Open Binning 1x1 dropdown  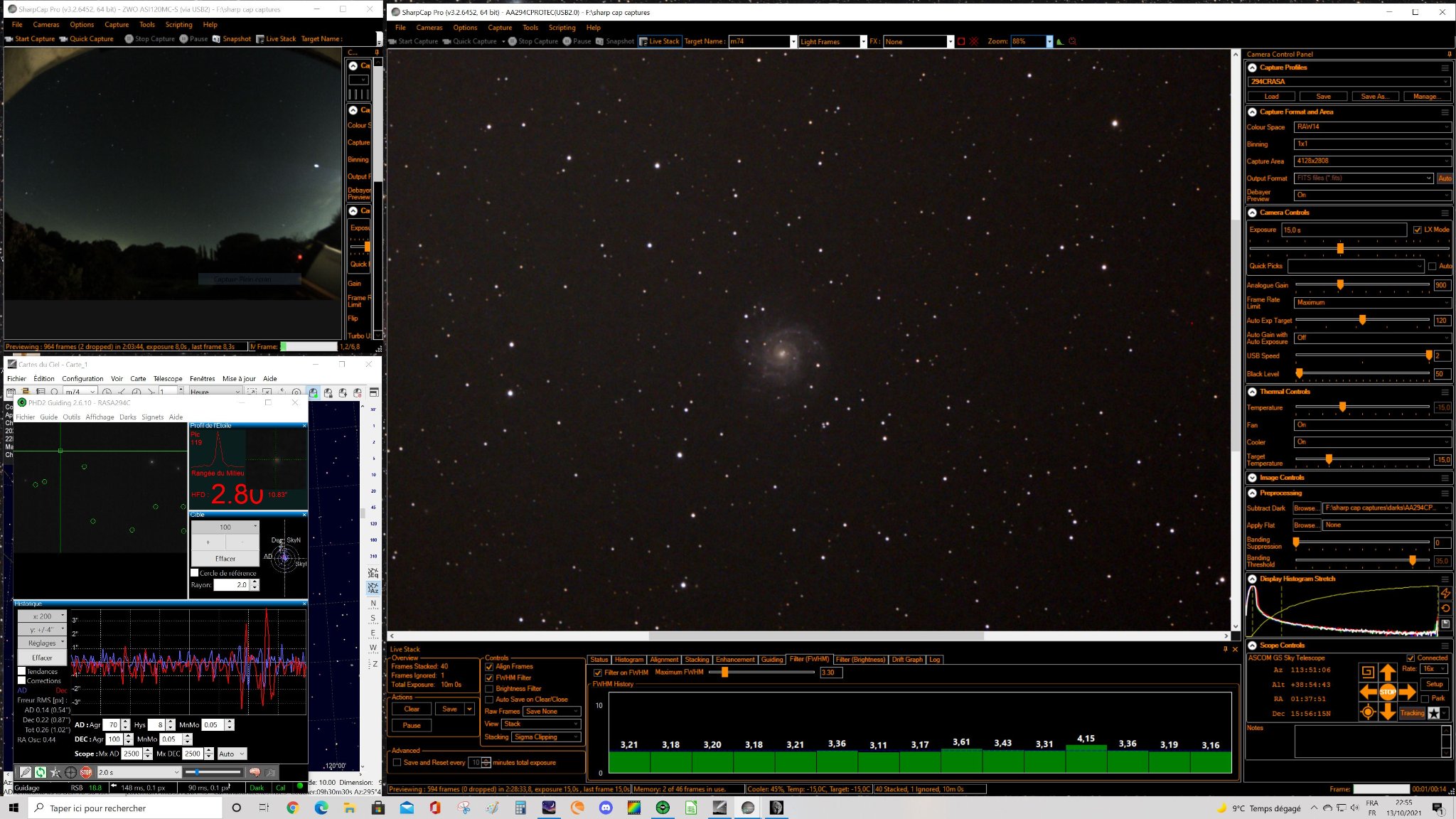tap(1372, 144)
